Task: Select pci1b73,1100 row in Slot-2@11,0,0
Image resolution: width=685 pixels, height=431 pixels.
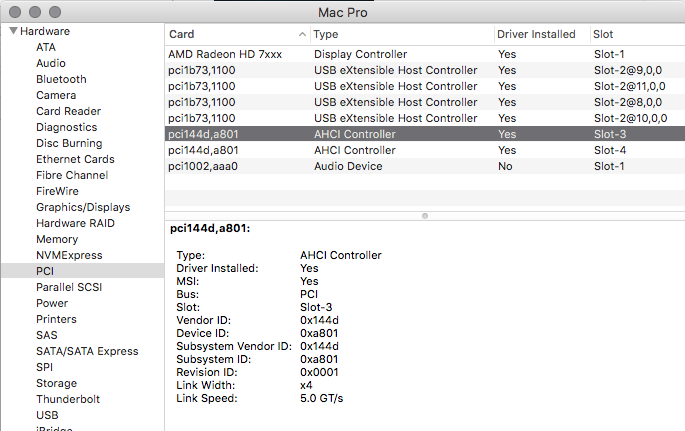Action: [425, 86]
